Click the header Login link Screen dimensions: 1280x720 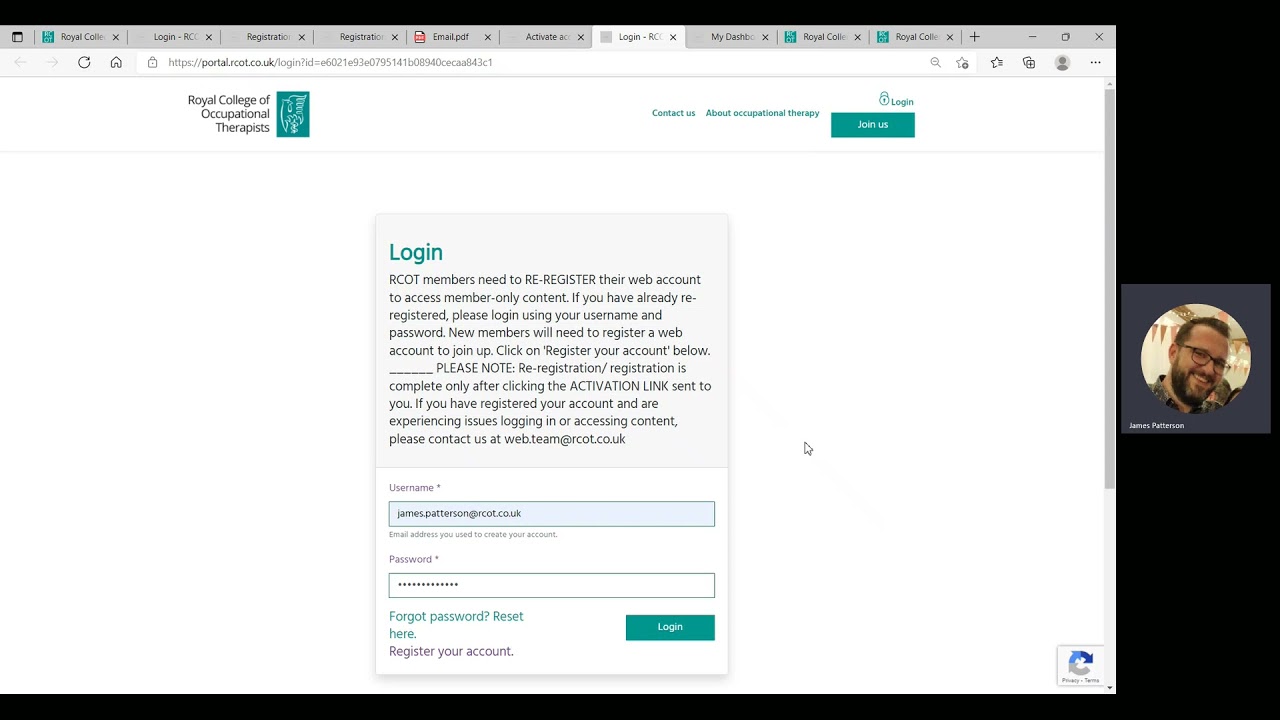click(x=902, y=102)
